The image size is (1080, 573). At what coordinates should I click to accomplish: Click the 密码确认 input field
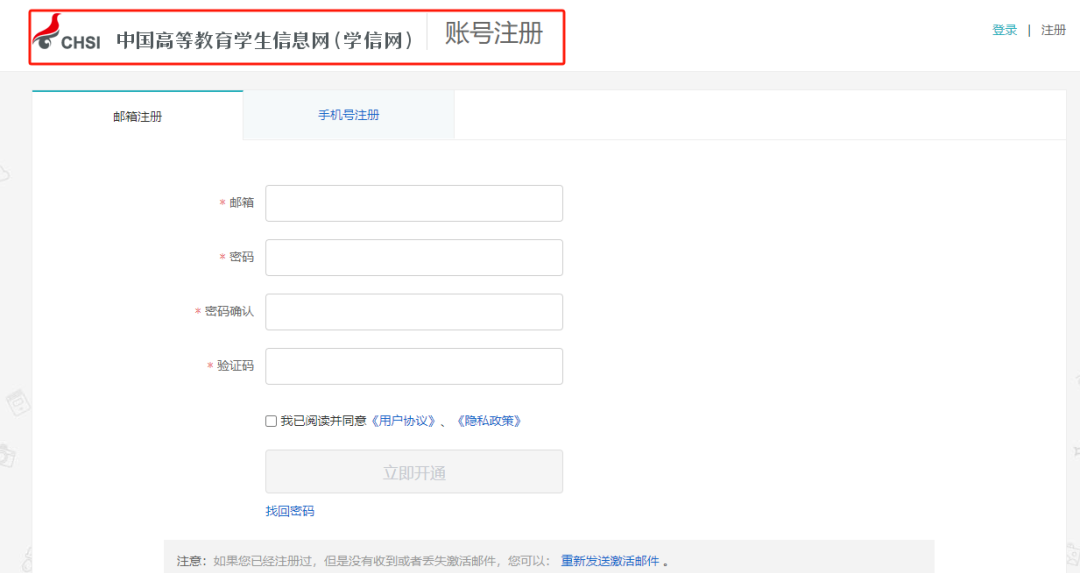click(414, 312)
